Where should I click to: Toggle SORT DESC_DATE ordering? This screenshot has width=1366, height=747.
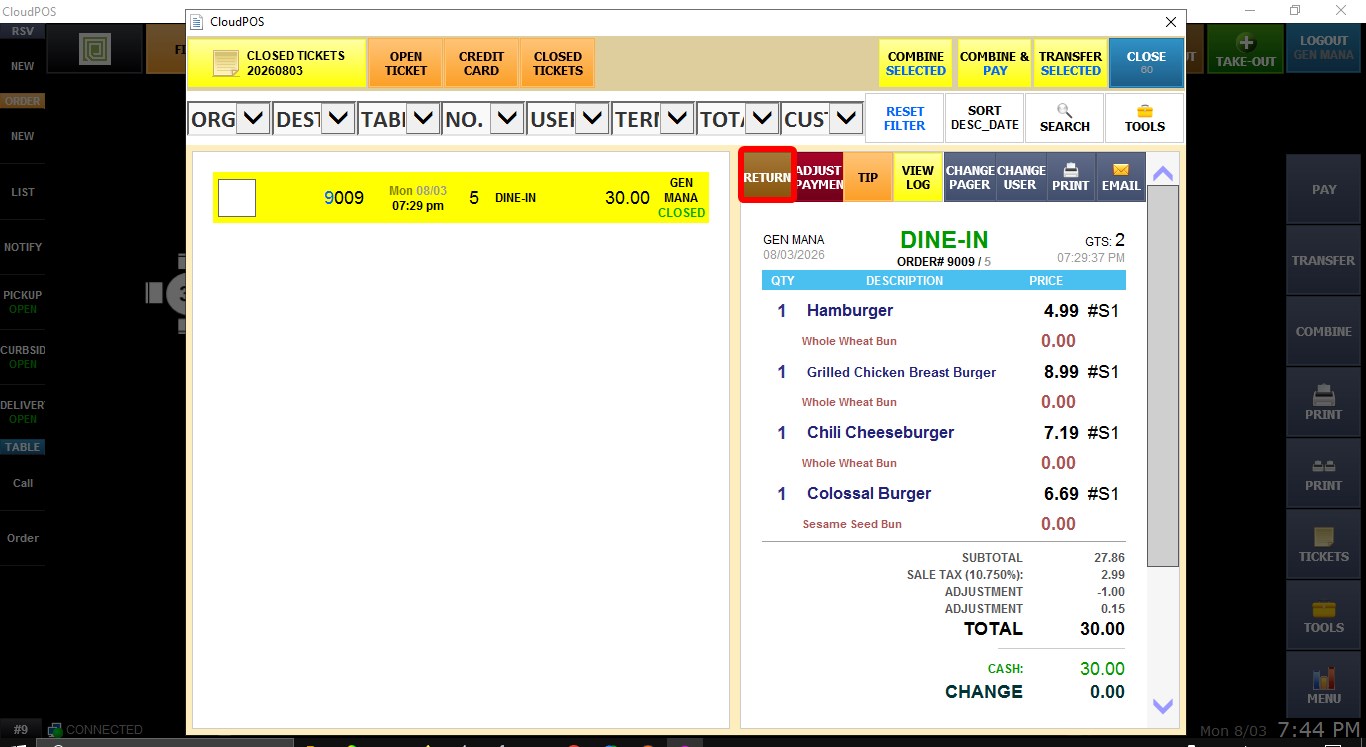click(984, 118)
